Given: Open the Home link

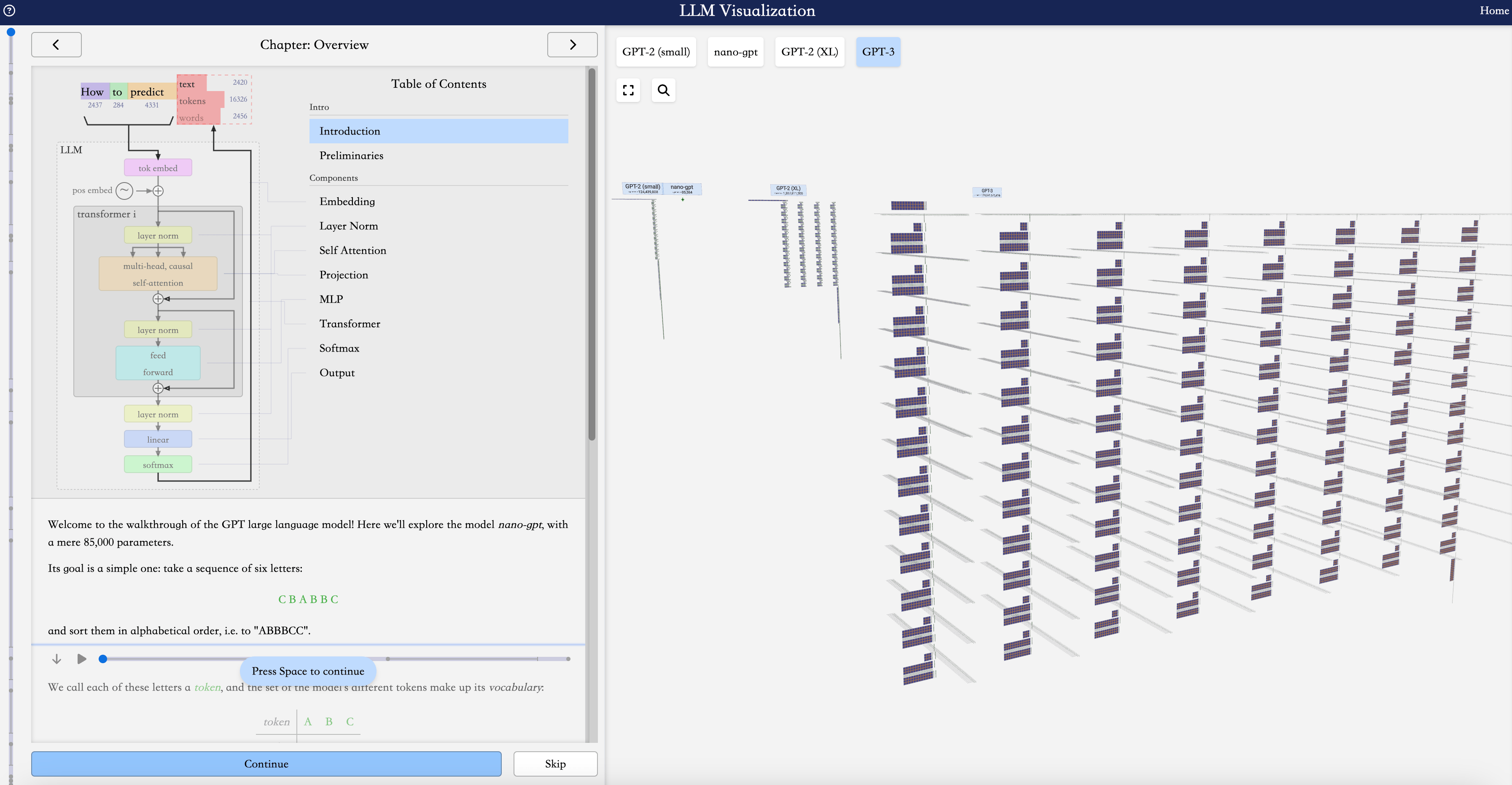Looking at the screenshot, I should pos(1494,11).
